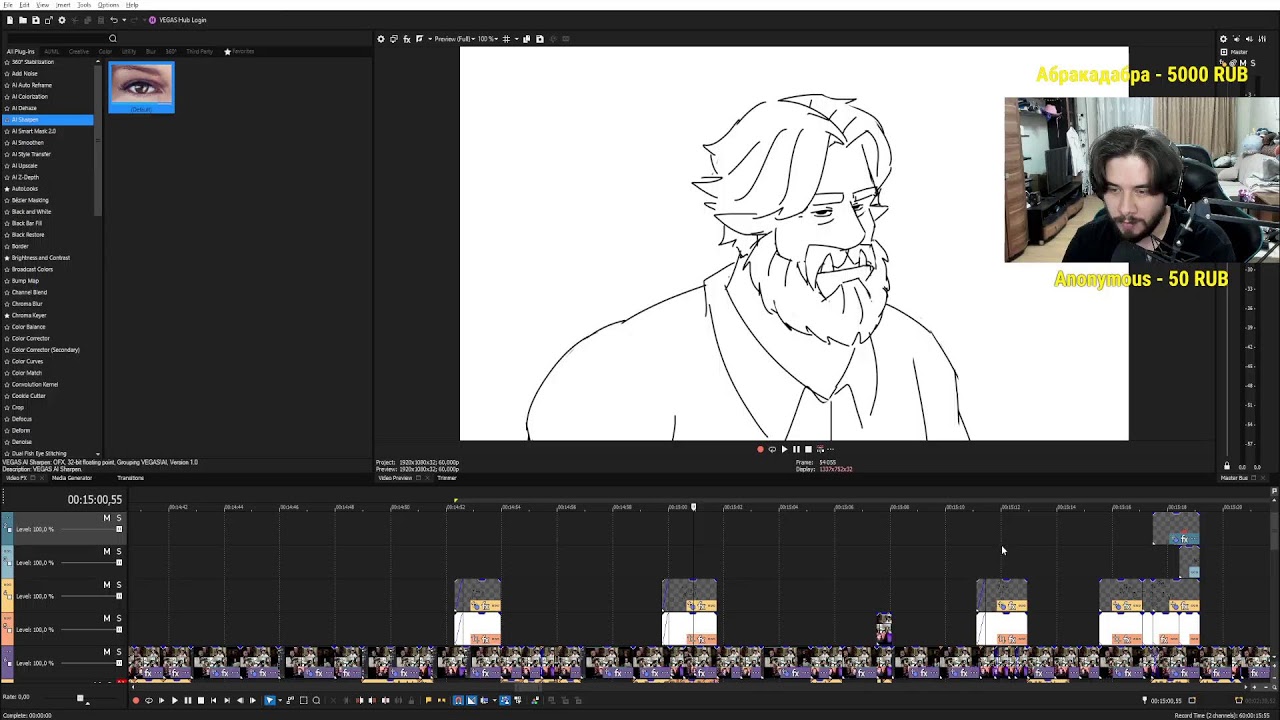Switch to the Master Bus tab
This screenshot has height=720, width=1280.
point(1235,478)
